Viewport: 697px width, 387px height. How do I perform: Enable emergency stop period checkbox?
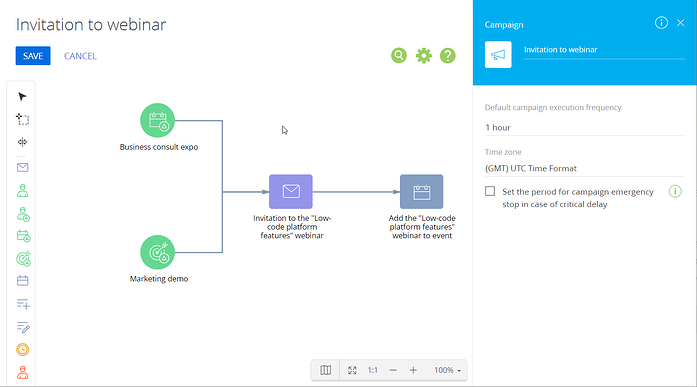tap(490, 191)
